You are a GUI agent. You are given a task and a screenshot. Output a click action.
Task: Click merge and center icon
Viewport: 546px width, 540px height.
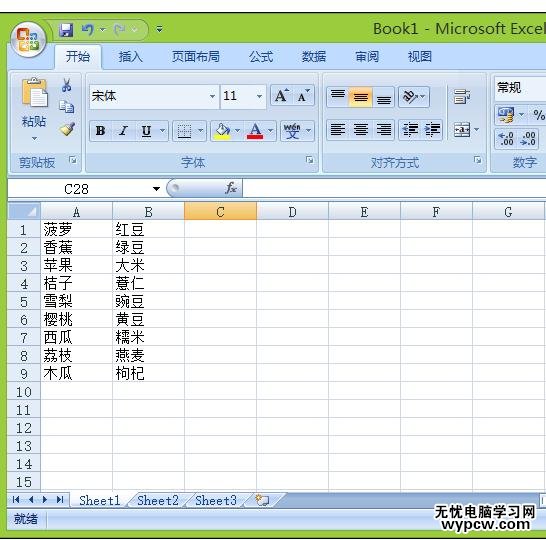point(462,130)
